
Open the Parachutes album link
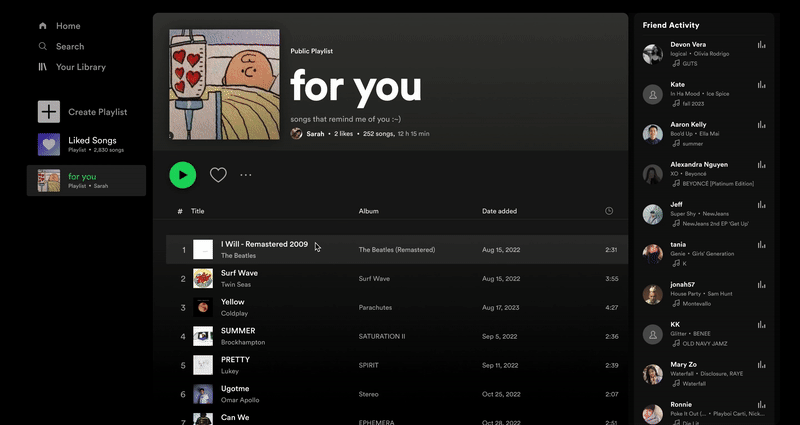[x=376, y=308]
